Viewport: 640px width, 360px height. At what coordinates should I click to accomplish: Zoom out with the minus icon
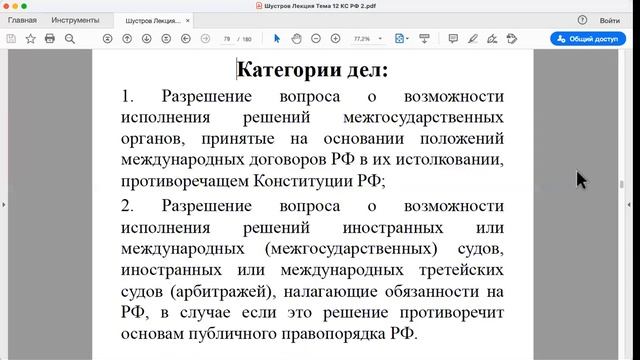[x=316, y=39]
